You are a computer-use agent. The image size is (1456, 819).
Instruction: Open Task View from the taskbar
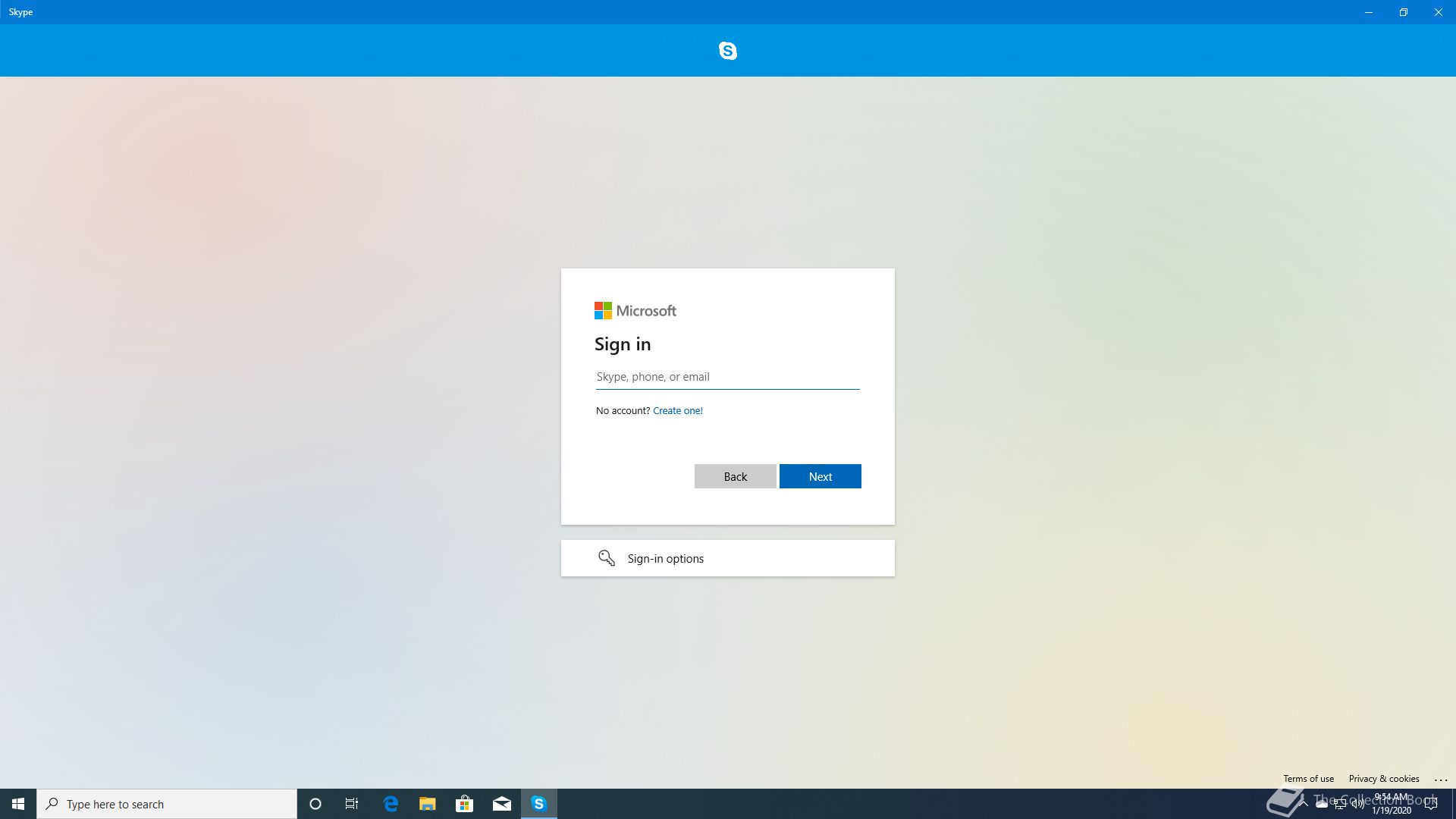point(352,804)
